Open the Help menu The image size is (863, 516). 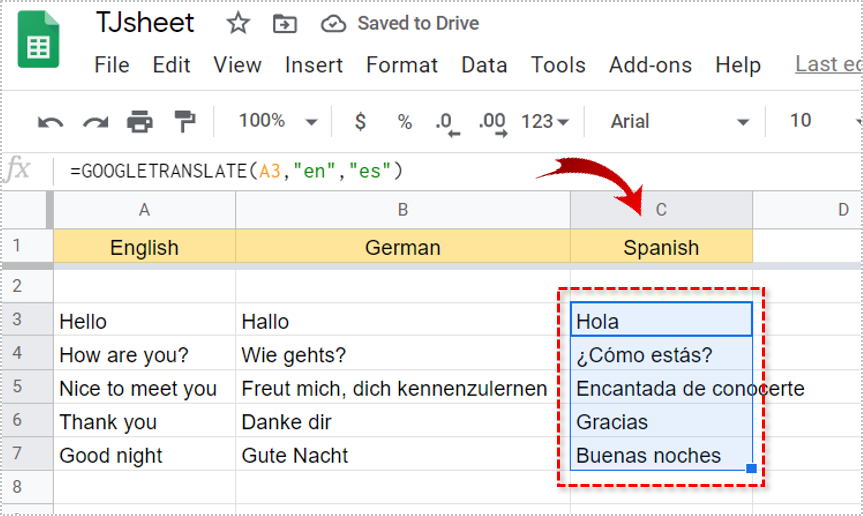click(x=738, y=65)
